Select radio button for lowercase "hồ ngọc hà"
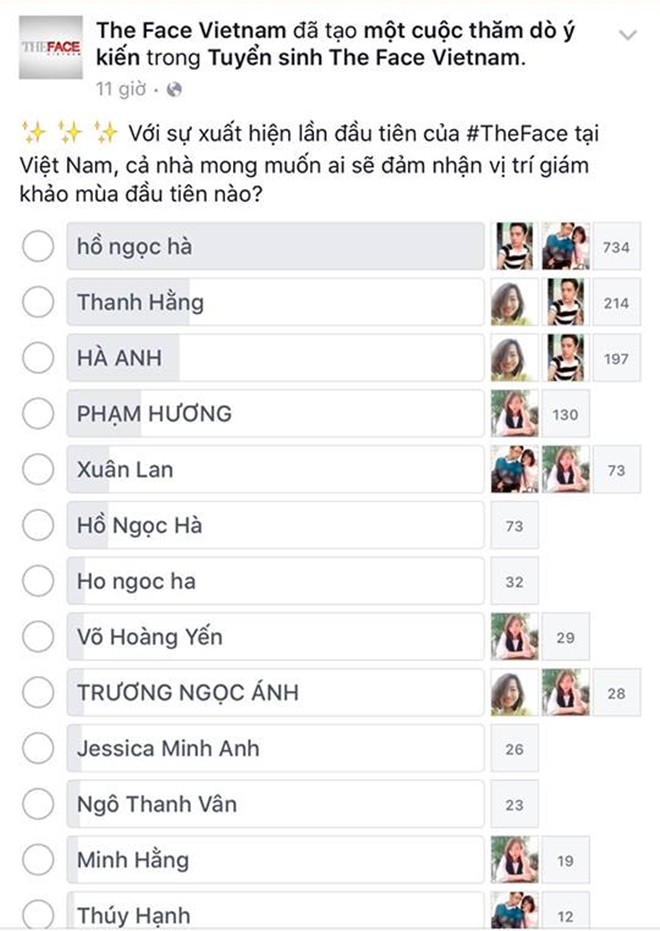 (x=37, y=246)
